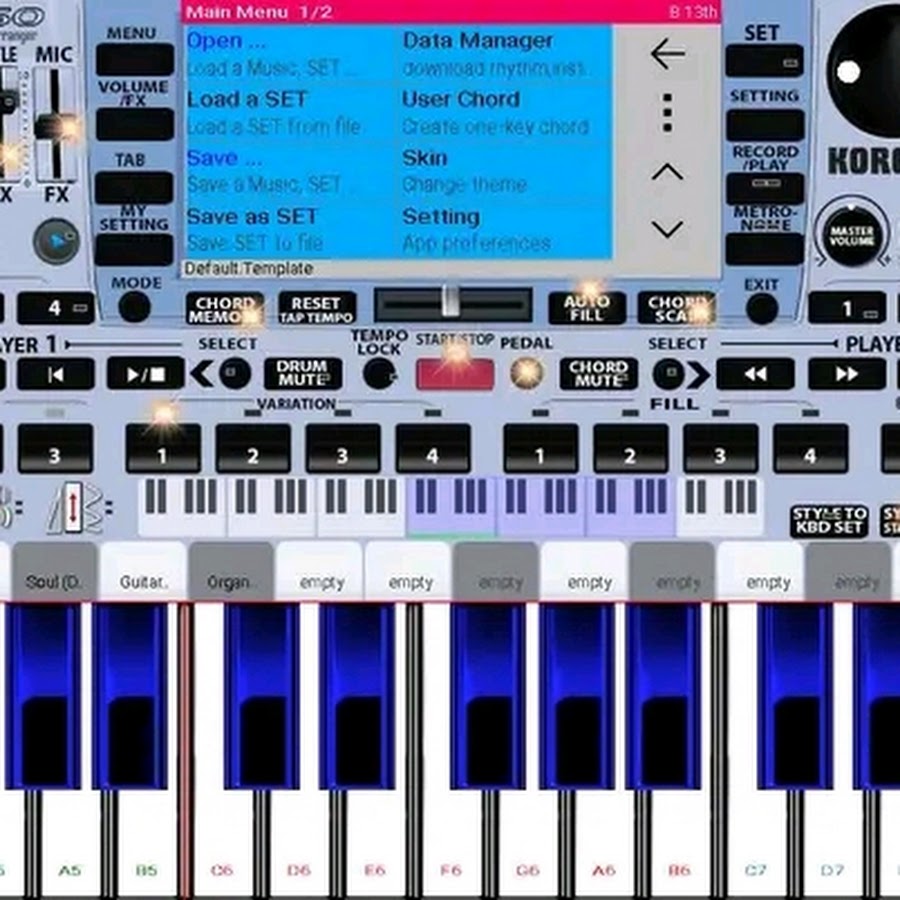Open the VOLUME/FX panel button
The image size is (900, 900).
[135, 124]
